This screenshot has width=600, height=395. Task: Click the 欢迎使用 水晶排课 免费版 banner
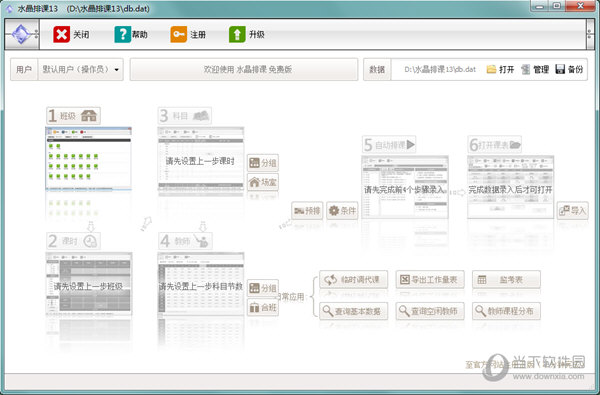(244, 69)
